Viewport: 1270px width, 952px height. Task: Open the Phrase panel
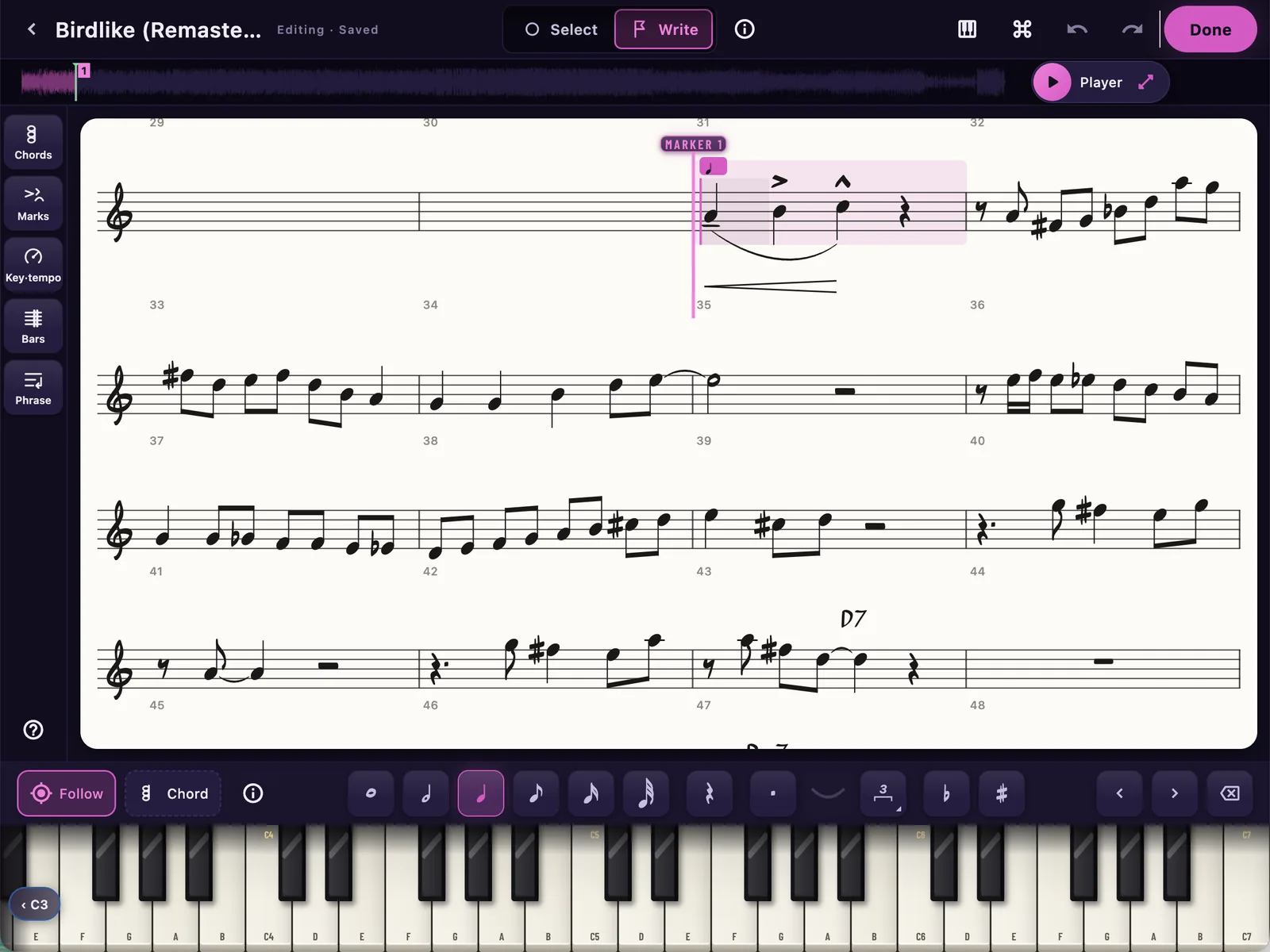[33, 388]
